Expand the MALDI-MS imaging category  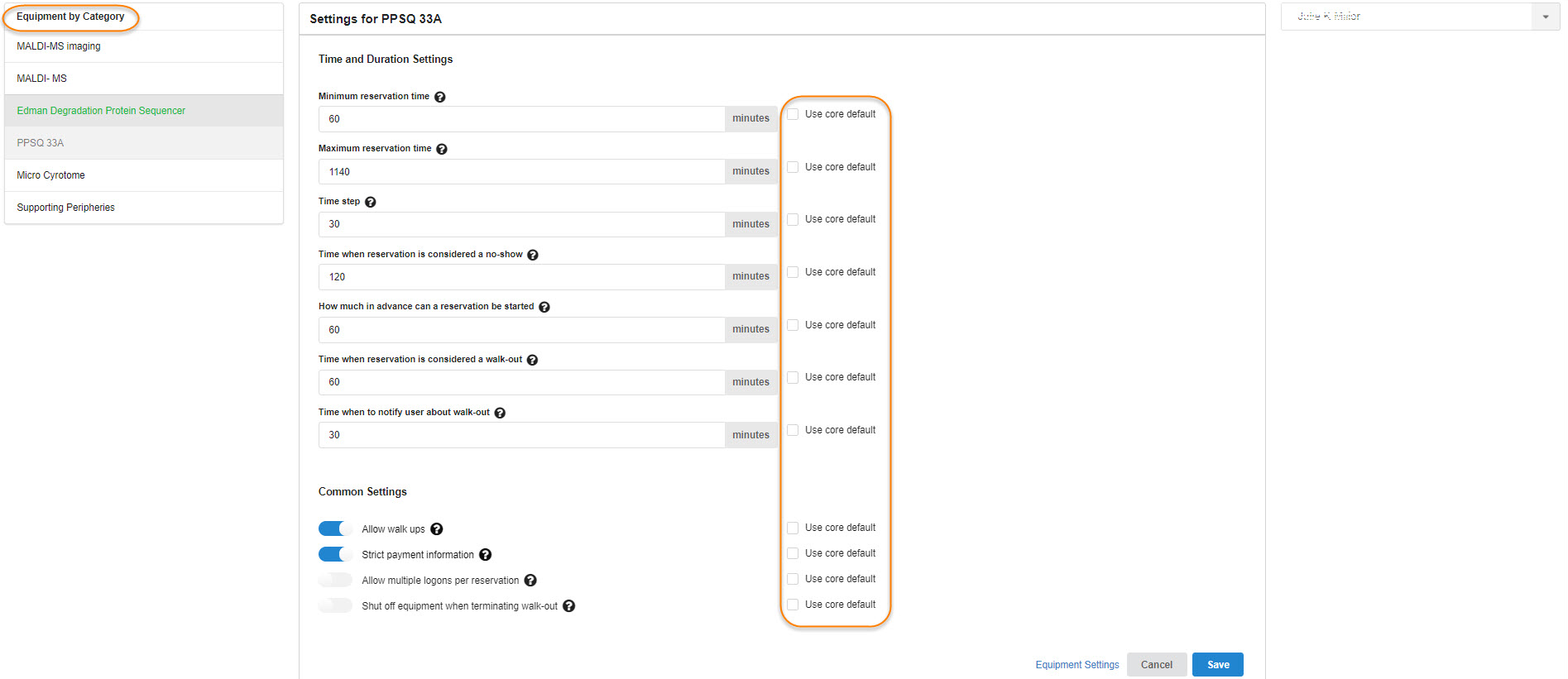(59, 46)
